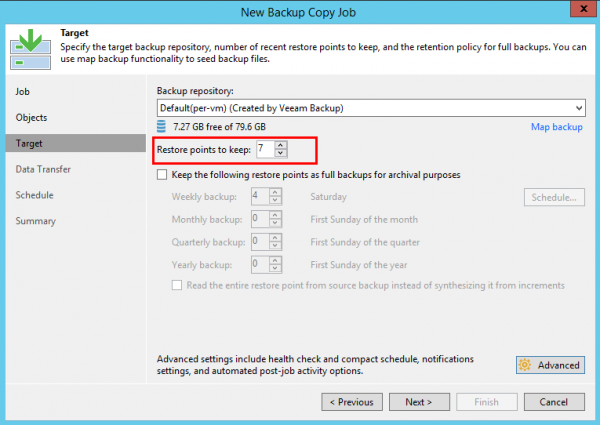Cancel the backup copy job wizard
600x425 pixels.
(553, 402)
